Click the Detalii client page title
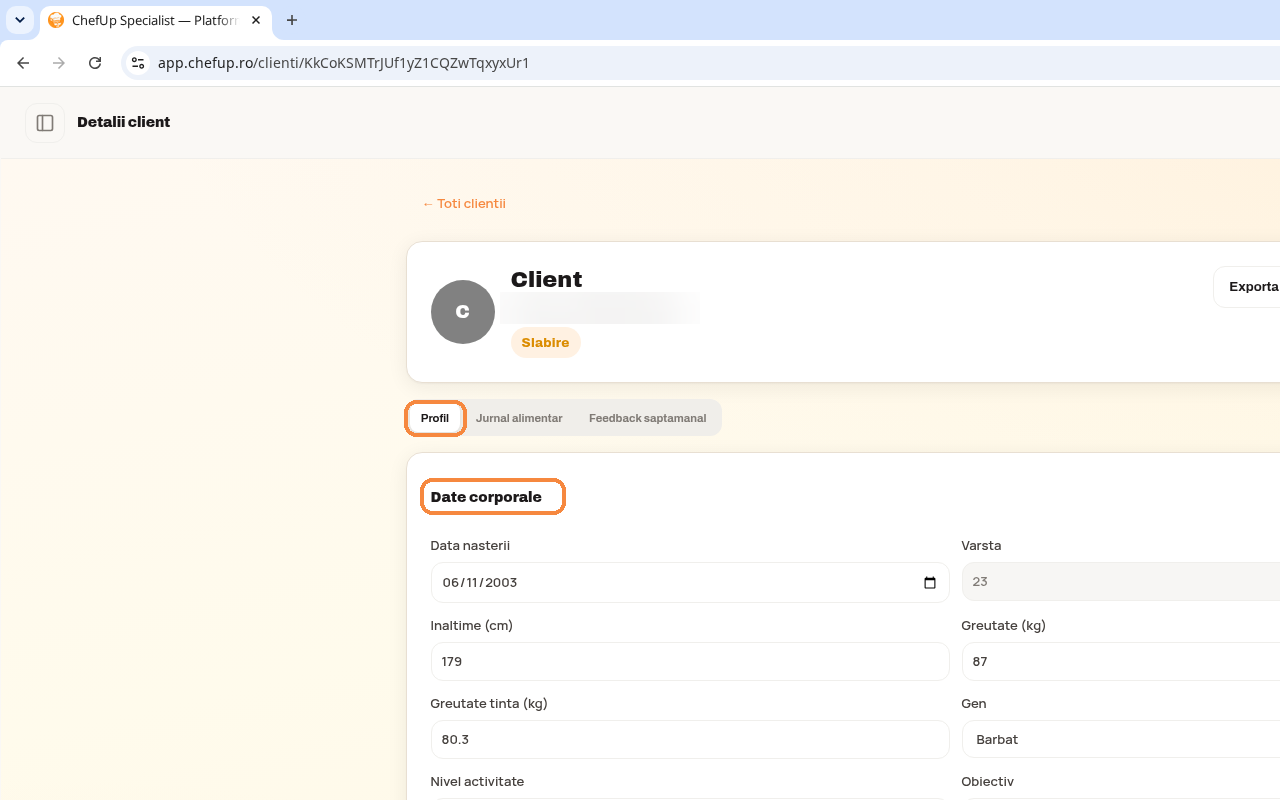Image resolution: width=1280 pixels, height=800 pixels. coord(124,122)
